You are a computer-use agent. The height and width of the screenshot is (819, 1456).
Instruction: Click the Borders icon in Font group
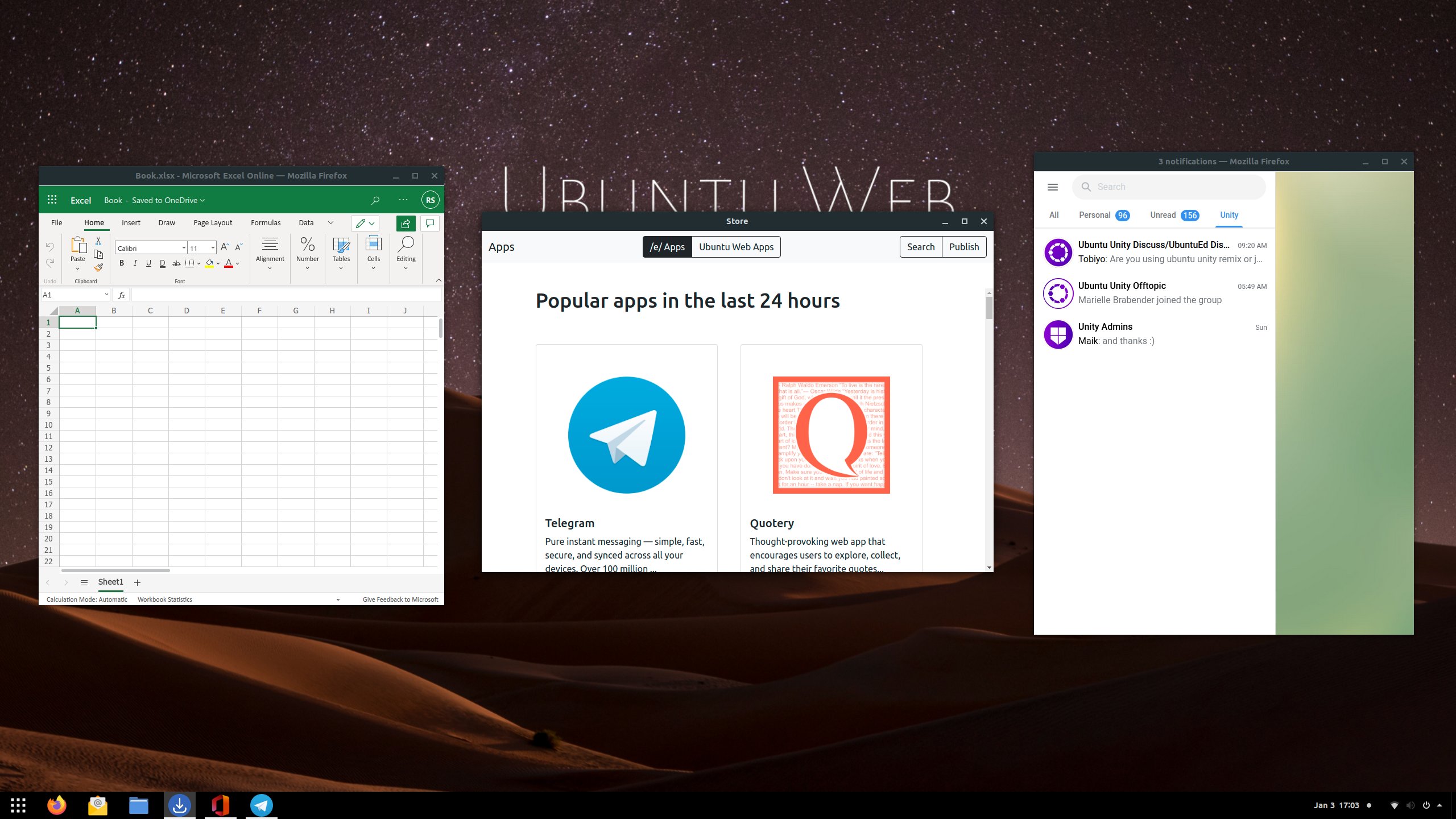click(x=190, y=263)
